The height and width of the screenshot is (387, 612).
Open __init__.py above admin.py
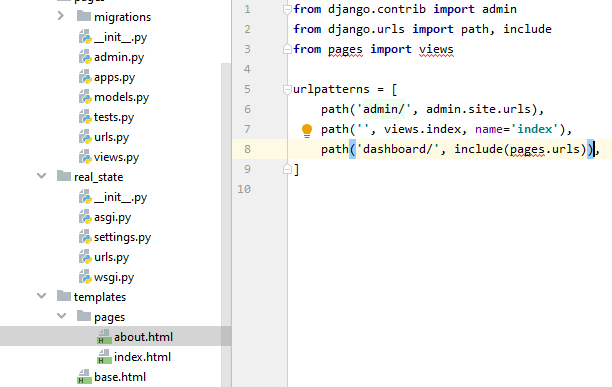tap(120, 37)
